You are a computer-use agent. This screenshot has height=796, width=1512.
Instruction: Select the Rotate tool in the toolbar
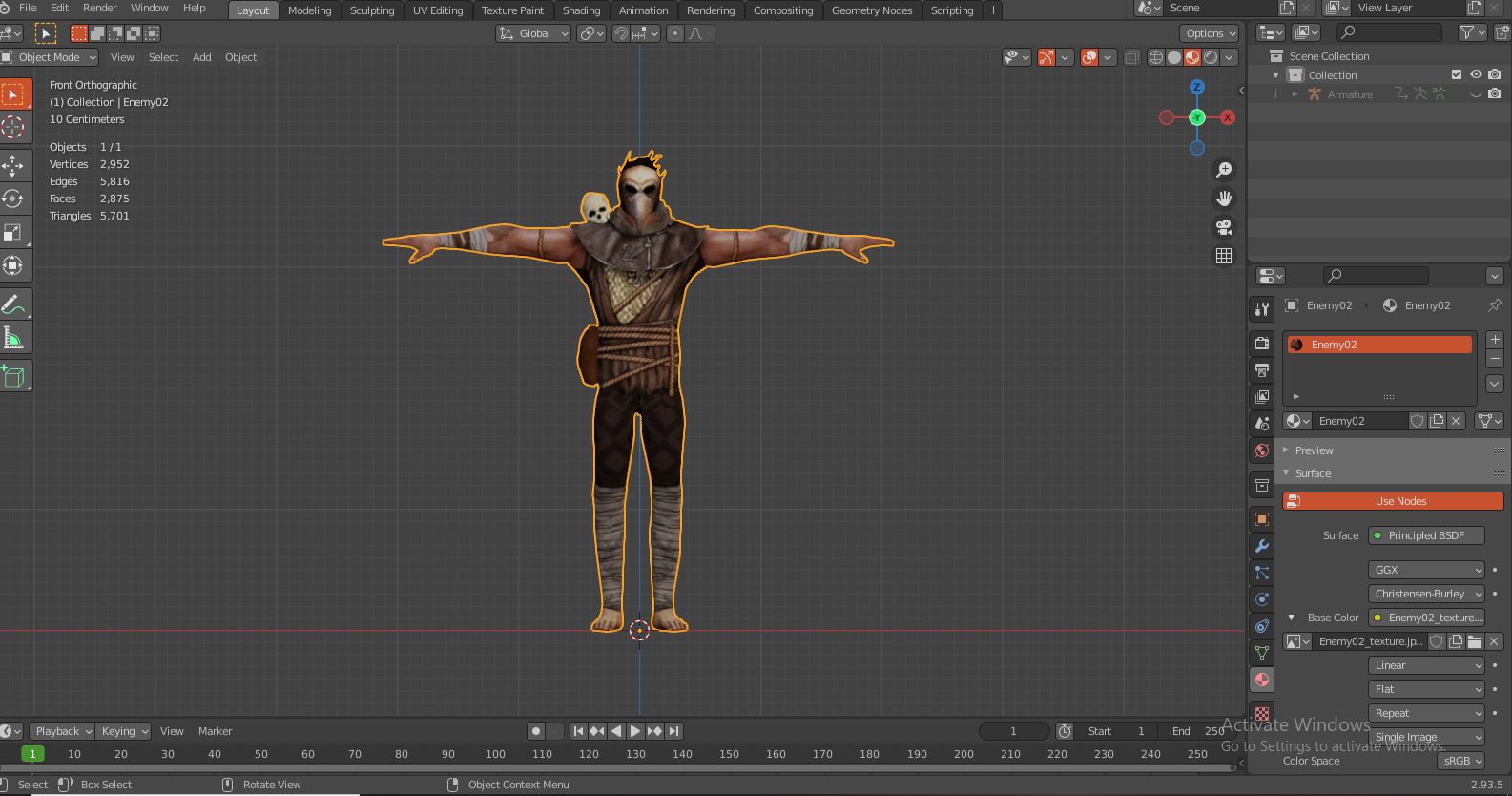pyautogui.click(x=13, y=199)
